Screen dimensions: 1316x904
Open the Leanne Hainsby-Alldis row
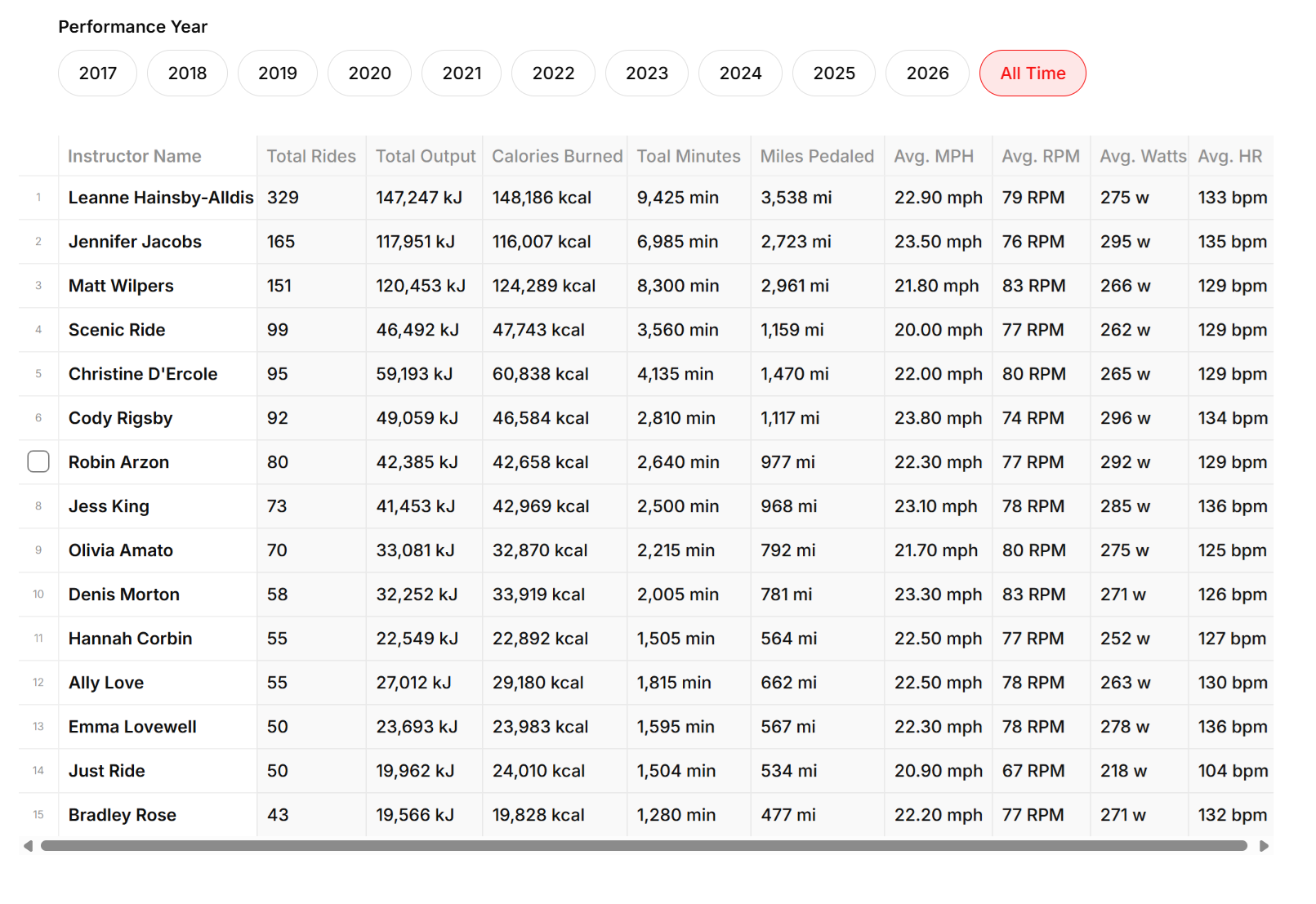[x=161, y=198]
